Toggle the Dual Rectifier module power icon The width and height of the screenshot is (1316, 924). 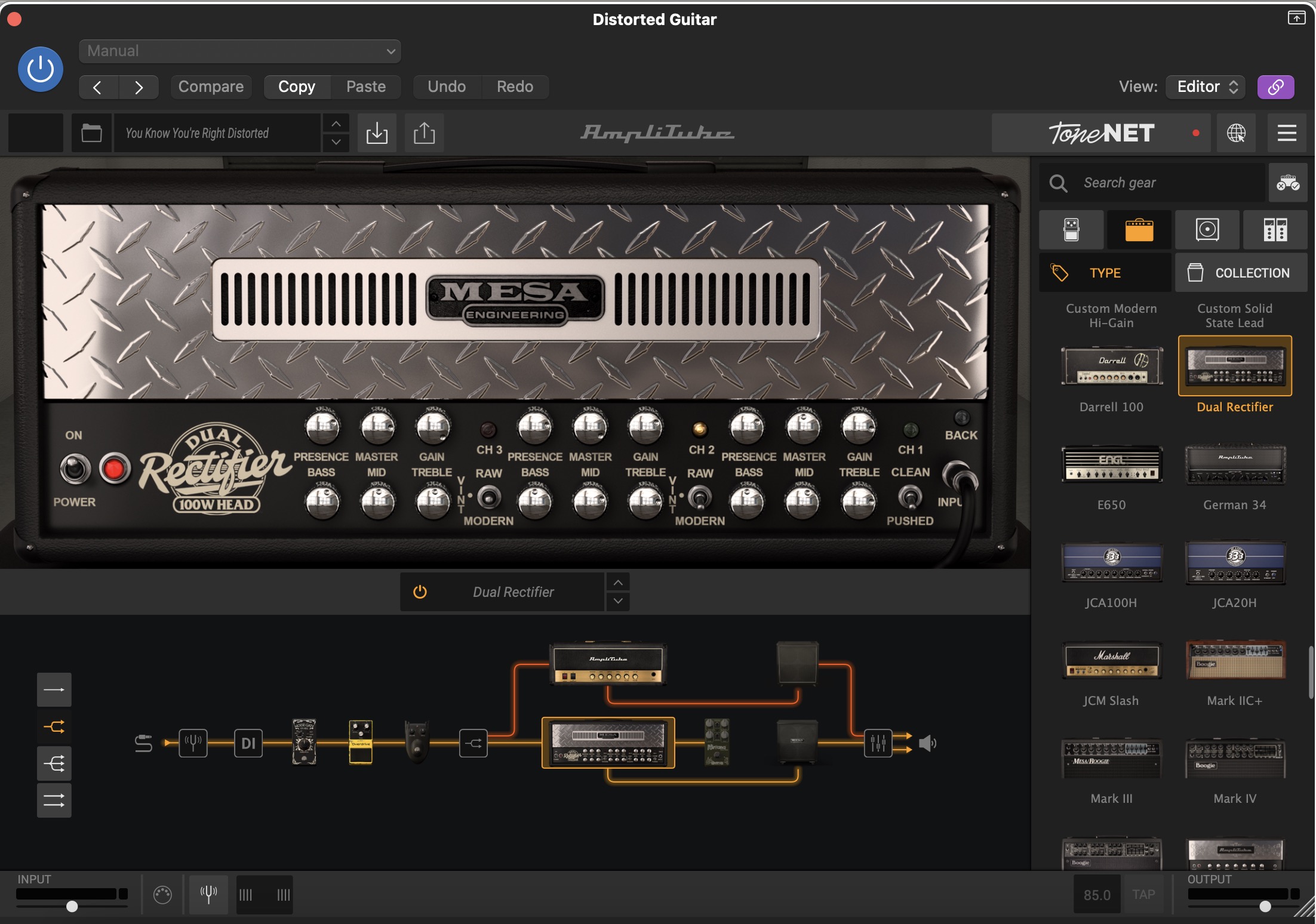pyautogui.click(x=420, y=592)
